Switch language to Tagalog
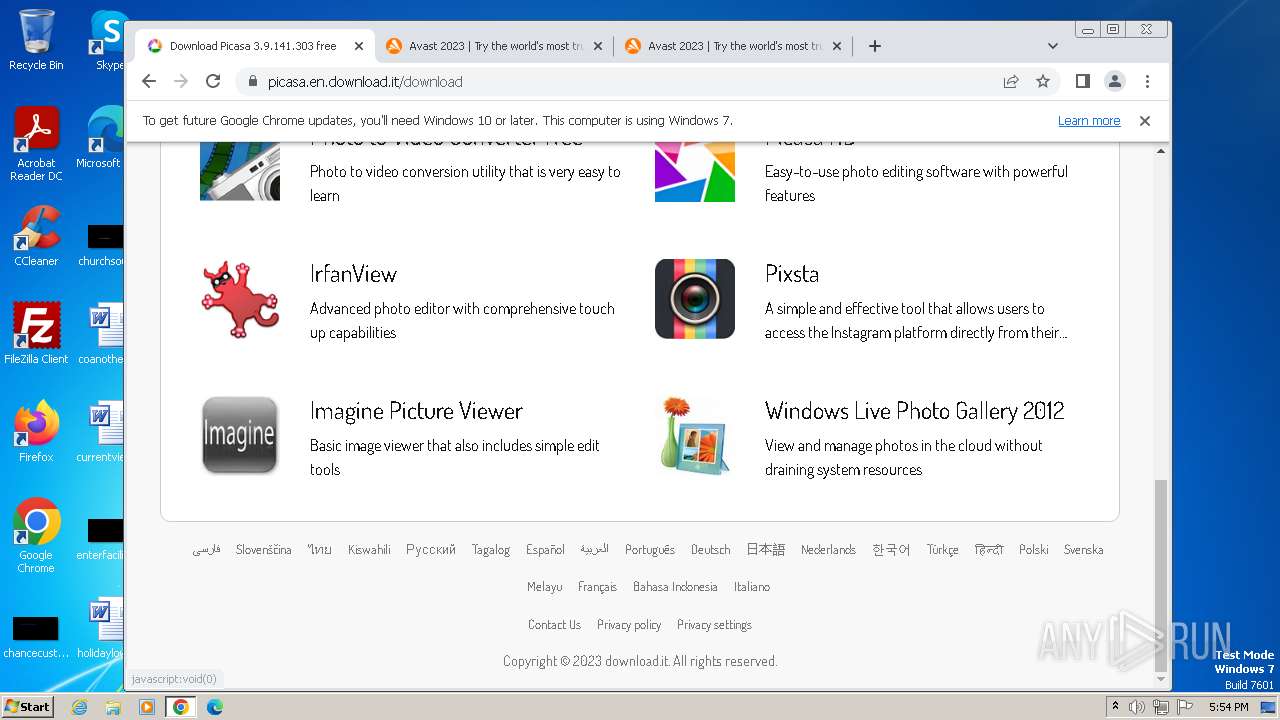The image size is (1280, 720). [491, 550]
